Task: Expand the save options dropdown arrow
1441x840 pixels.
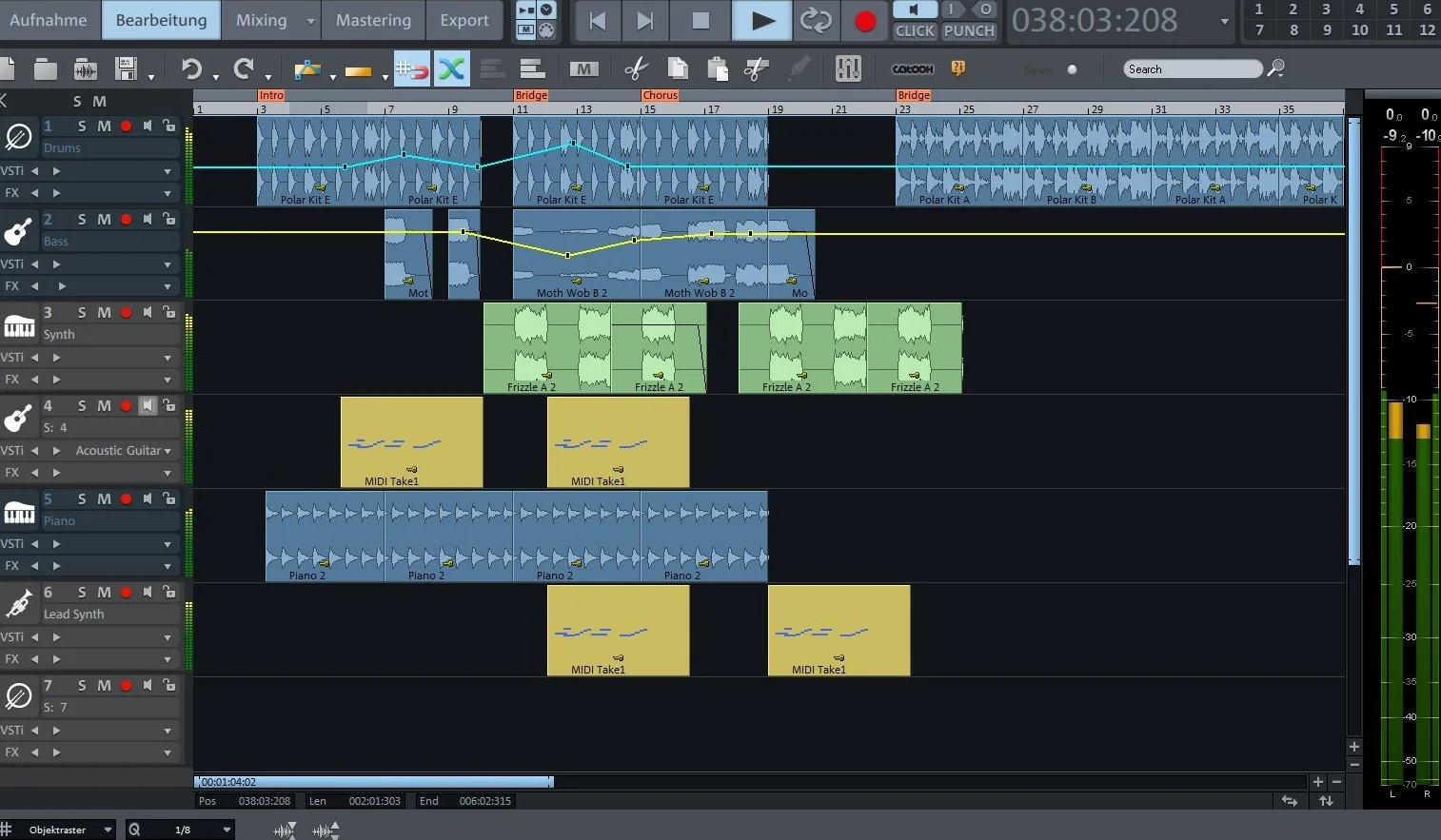Action: point(151,76)
